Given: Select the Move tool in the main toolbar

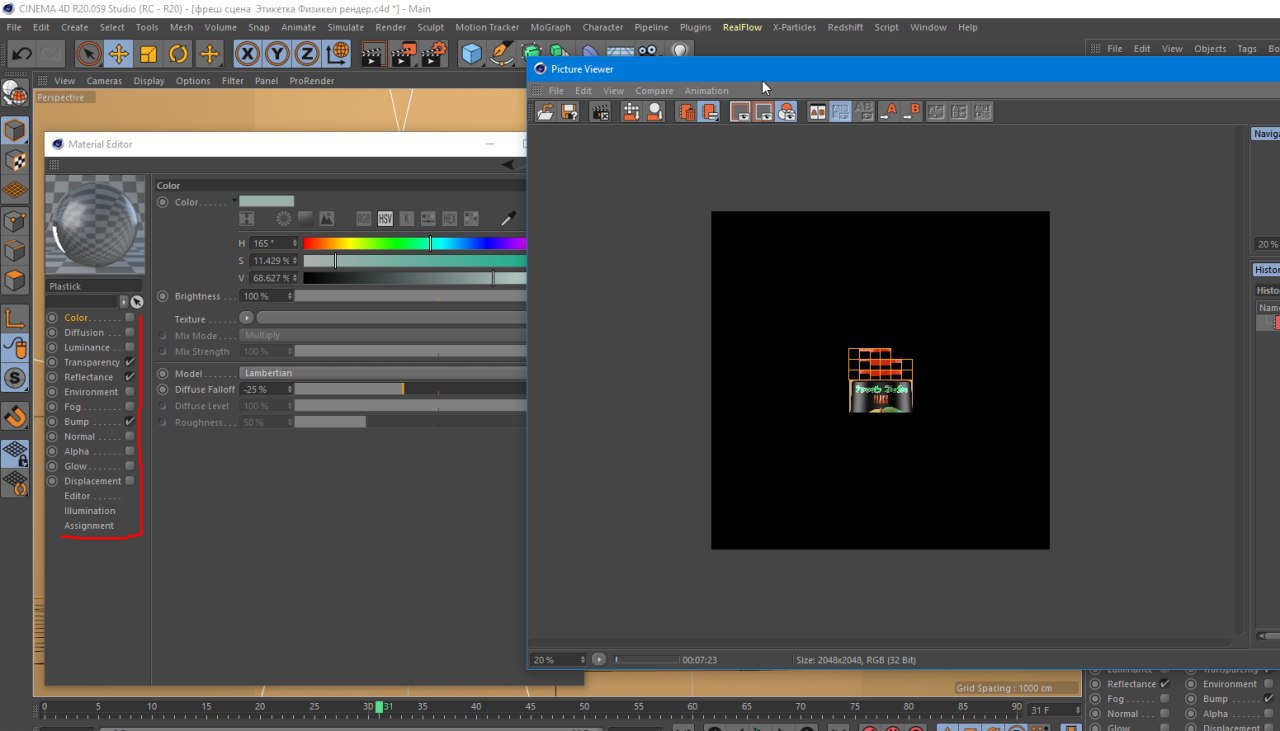Looking at the screenshot, I should (118, 54).
